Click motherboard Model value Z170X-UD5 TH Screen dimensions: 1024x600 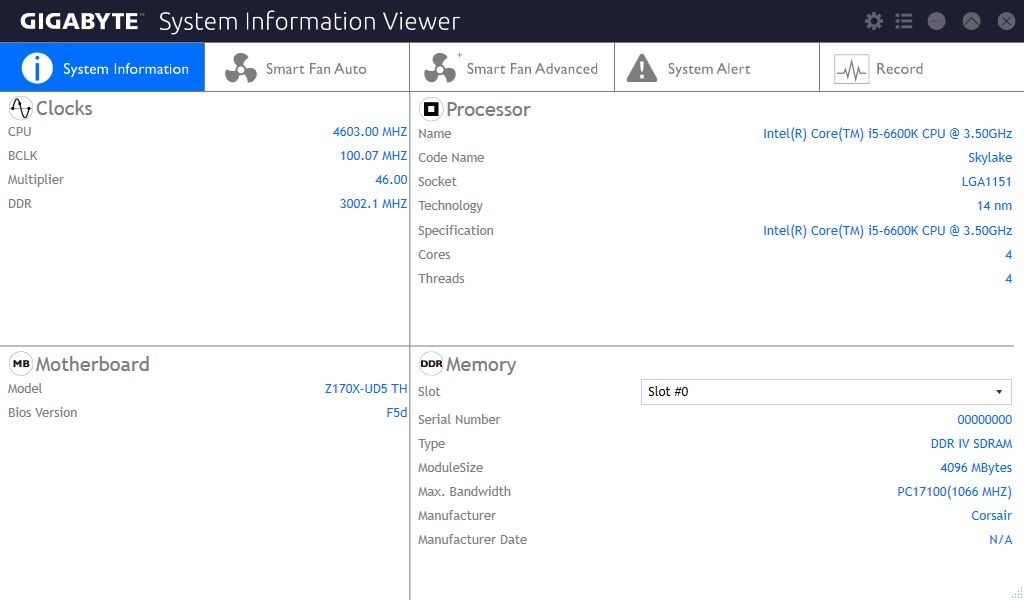click(x=366, y=388)
